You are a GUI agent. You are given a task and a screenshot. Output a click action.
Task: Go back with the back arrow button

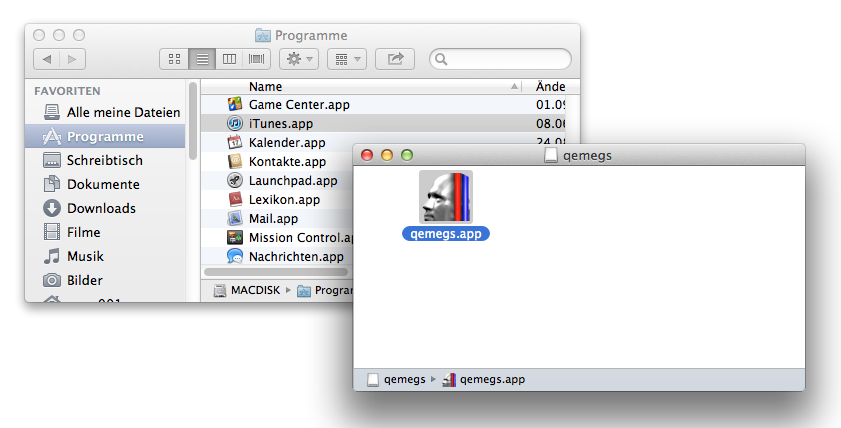click(x=47, y=59)
